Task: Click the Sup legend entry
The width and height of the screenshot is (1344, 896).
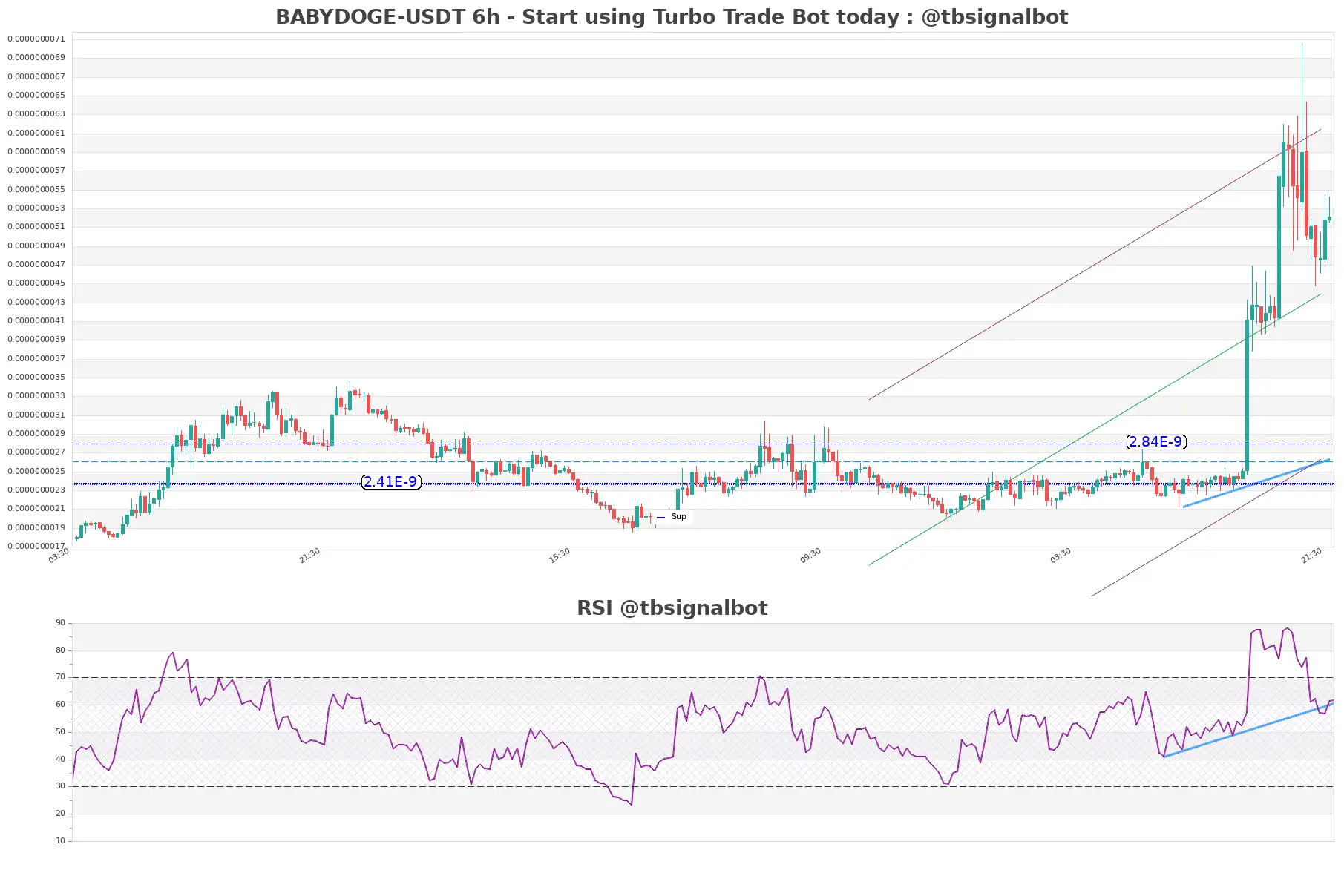Action: coord(673,517)
